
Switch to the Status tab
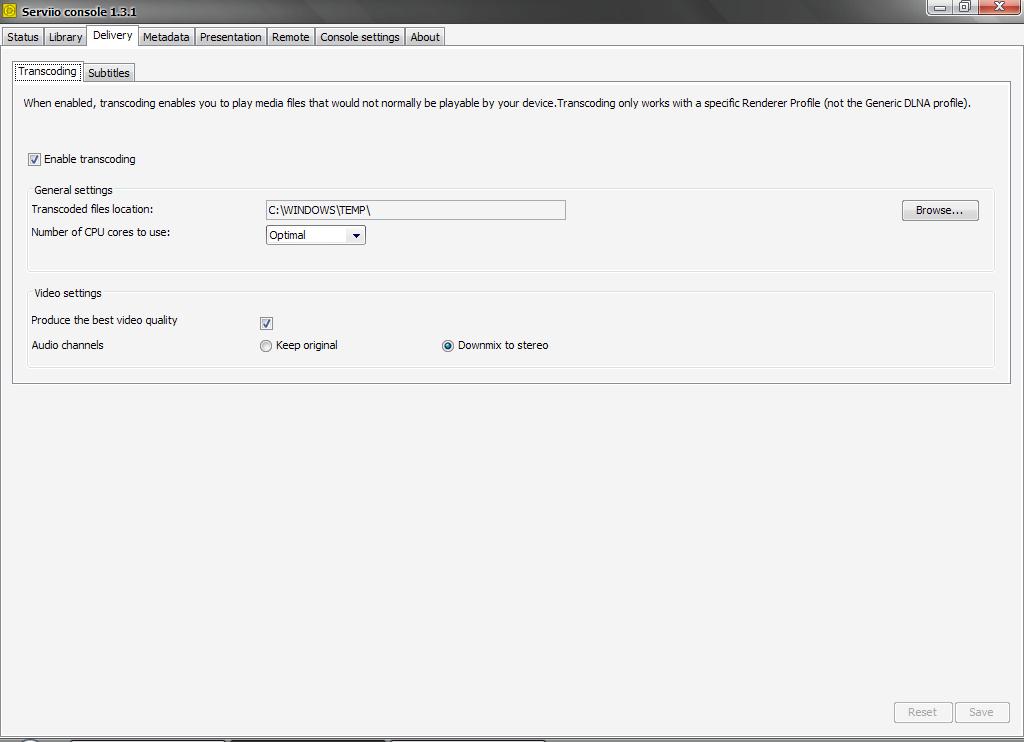coord(22,37)
